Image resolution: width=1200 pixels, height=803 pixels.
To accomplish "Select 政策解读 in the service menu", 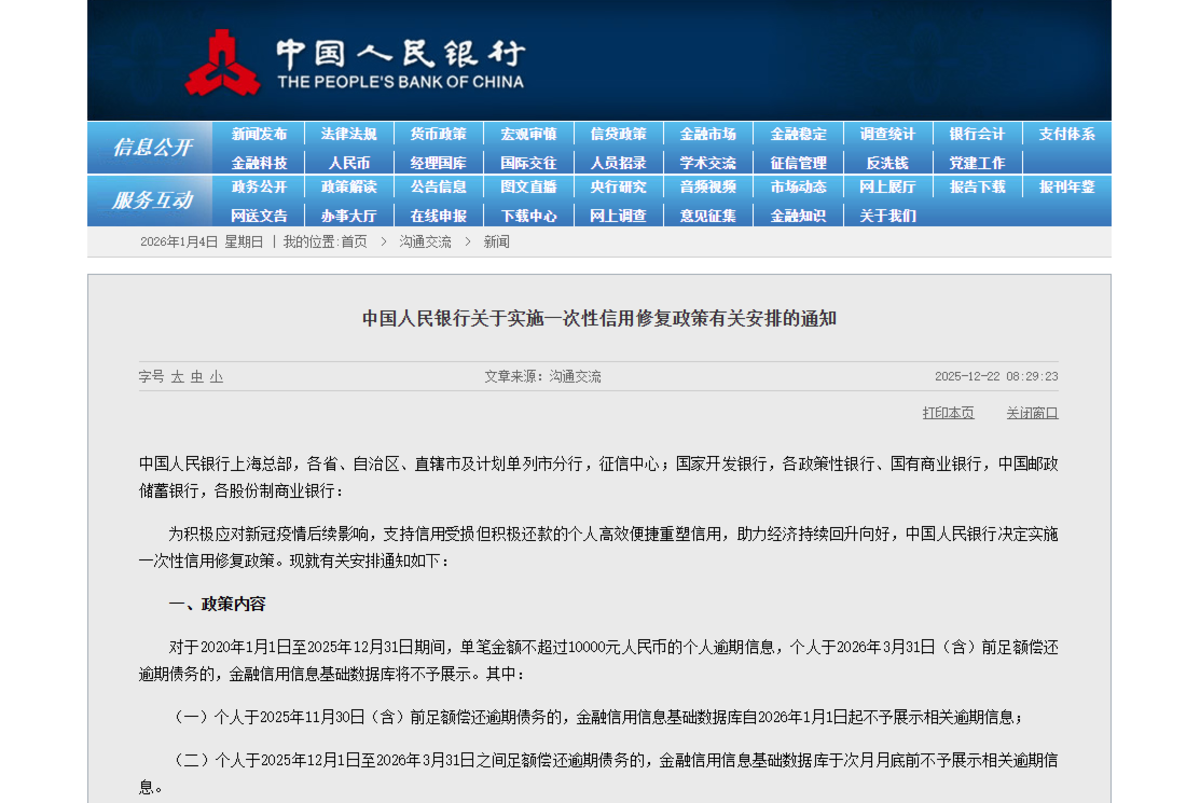I will pyautogui.click(x=349, y=187).
